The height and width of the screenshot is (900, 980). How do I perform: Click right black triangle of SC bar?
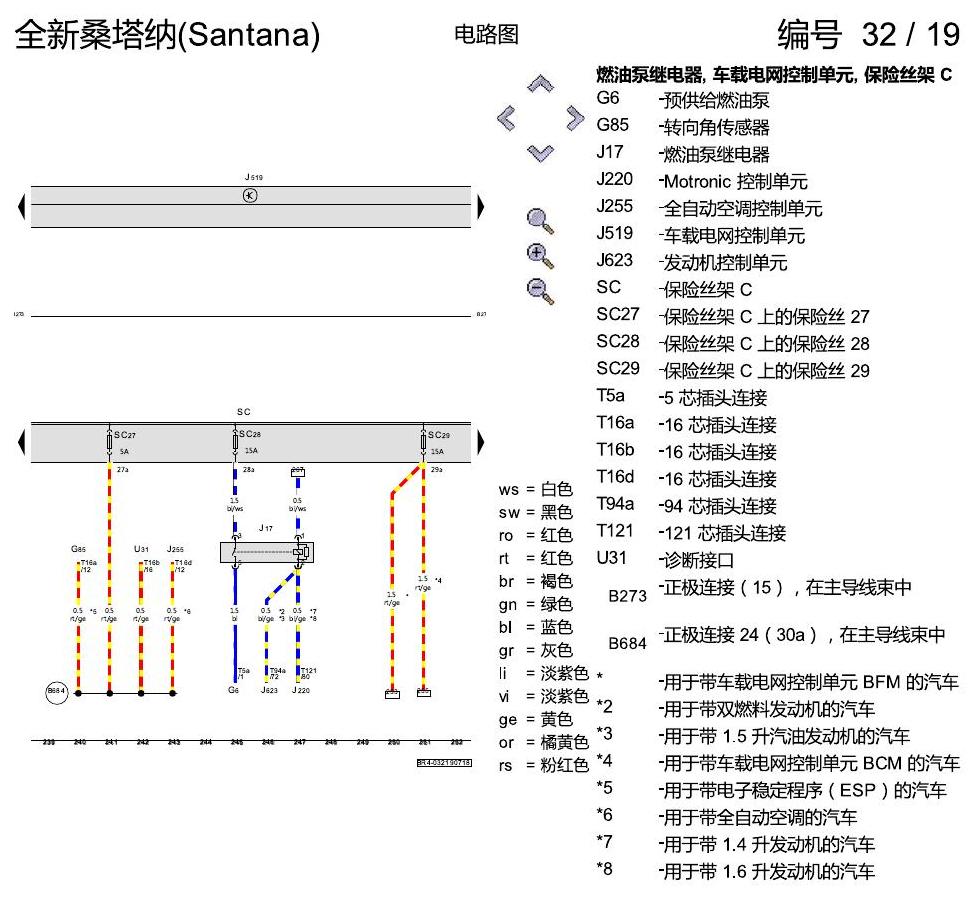point(480,442)
